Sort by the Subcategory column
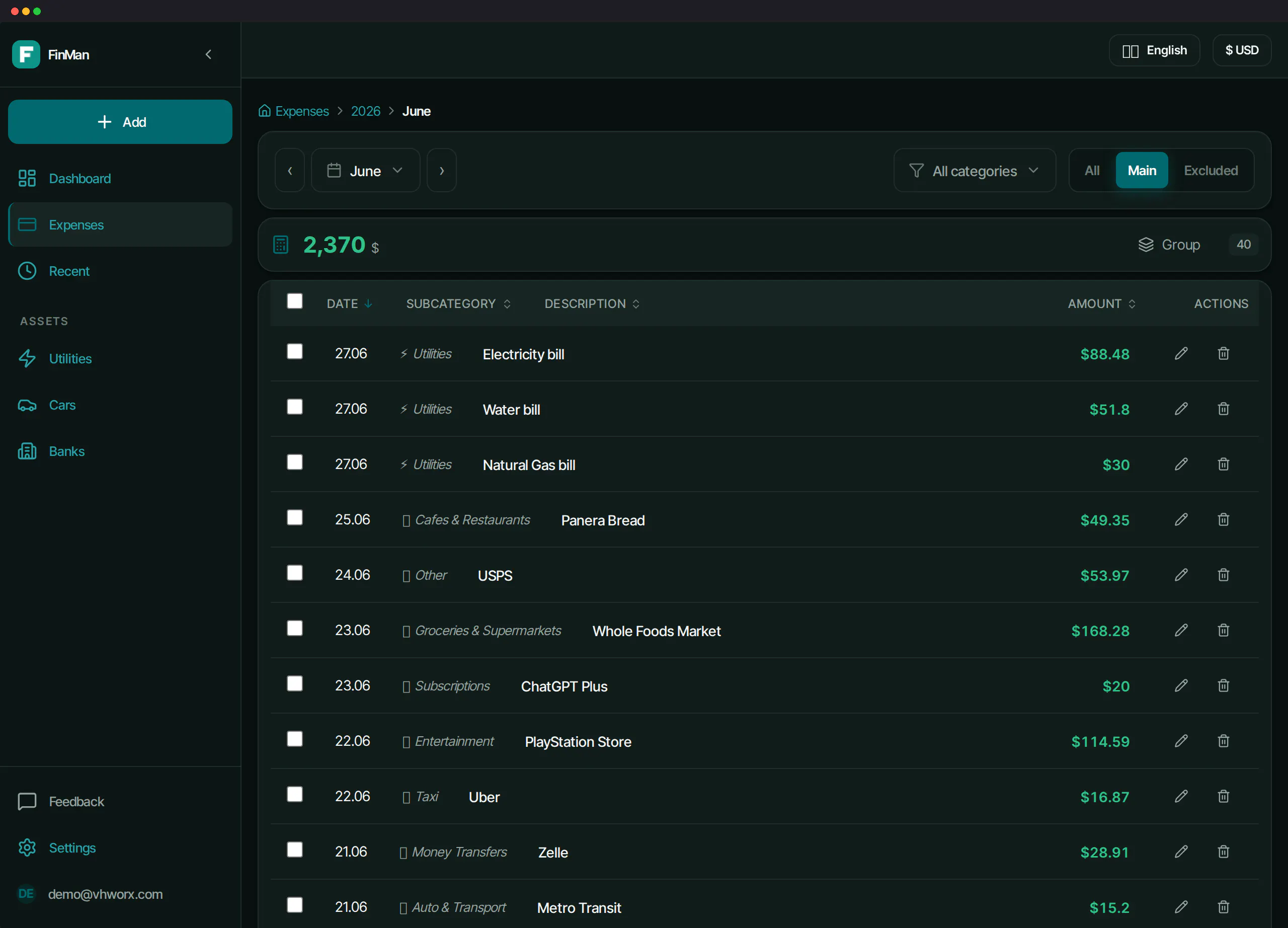 point(458,304)
